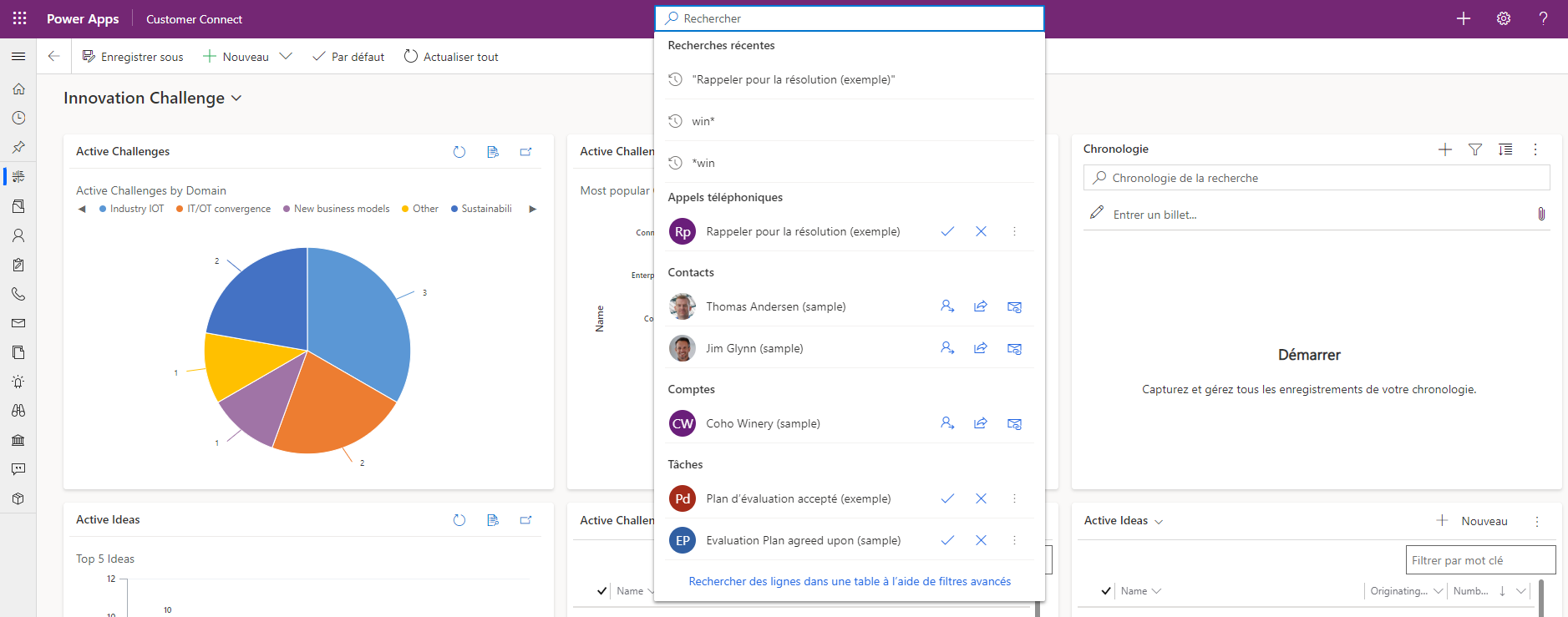
Task: Click the attachment paperclip in Chronologie
Action: click(1541, 214)
